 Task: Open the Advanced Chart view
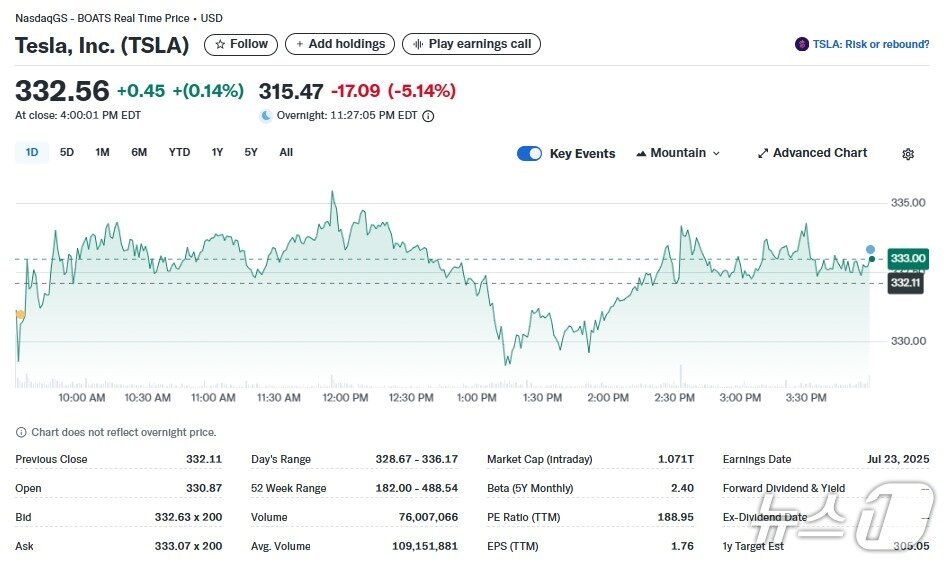coord(812,153)
